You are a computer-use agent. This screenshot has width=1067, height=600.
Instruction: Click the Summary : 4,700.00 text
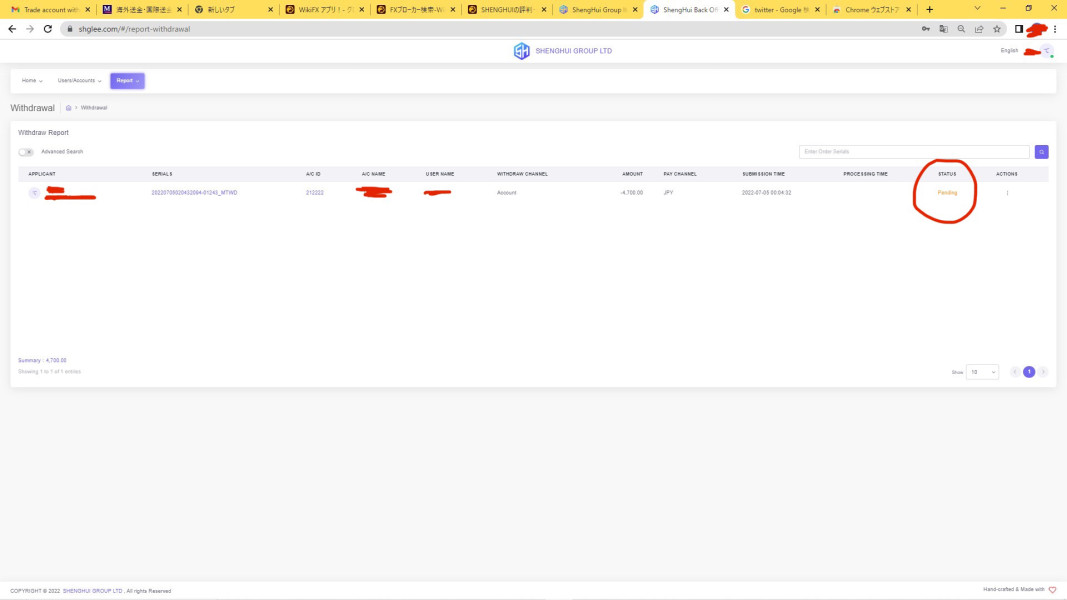tap(42, 361)
